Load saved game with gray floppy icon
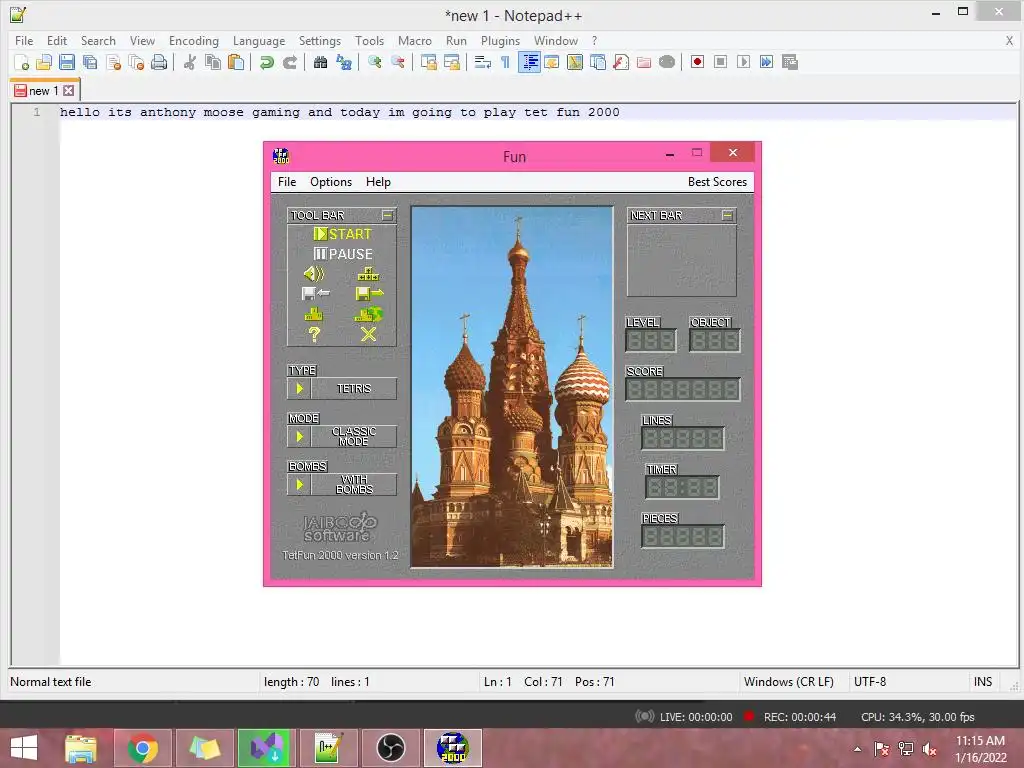Screen dimensions: 1024x768 pyautogui.click(x=315, y=294)
